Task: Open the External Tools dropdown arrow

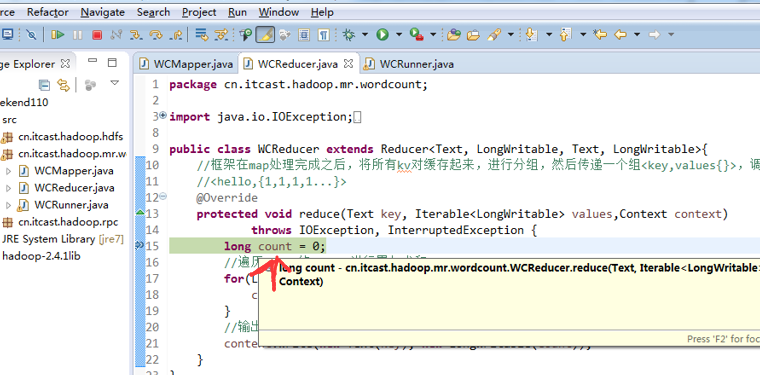Action: click(433, 34)
